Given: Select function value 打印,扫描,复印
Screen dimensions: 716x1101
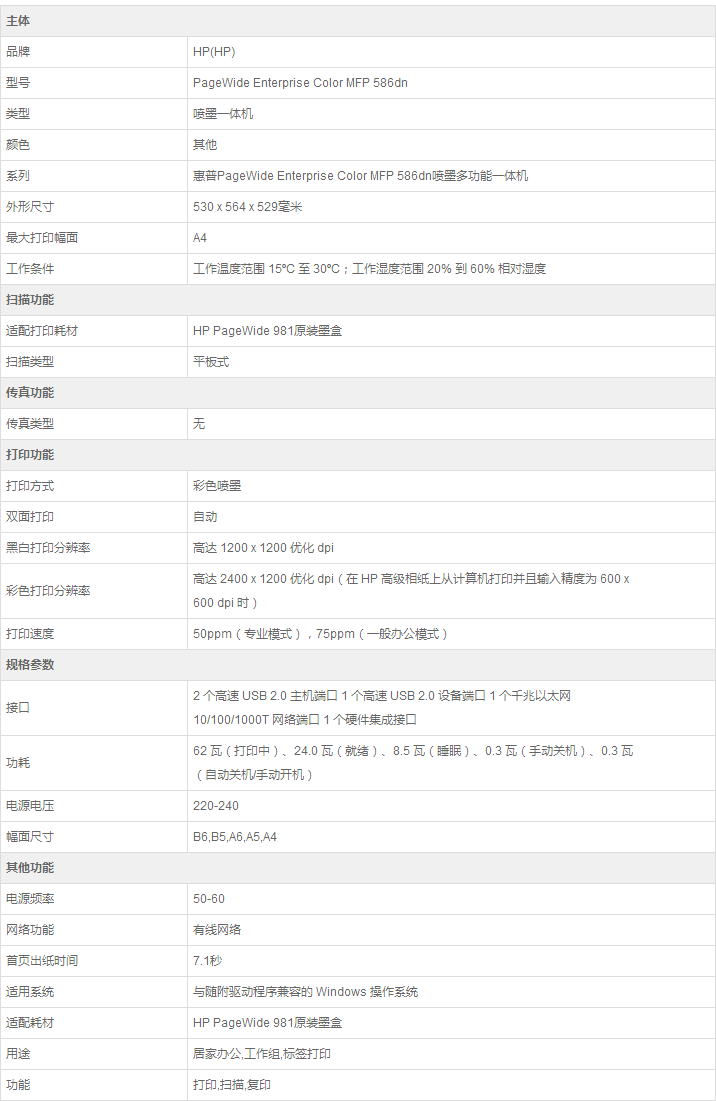Looking at the screenshot, I should click(232, 1085).
